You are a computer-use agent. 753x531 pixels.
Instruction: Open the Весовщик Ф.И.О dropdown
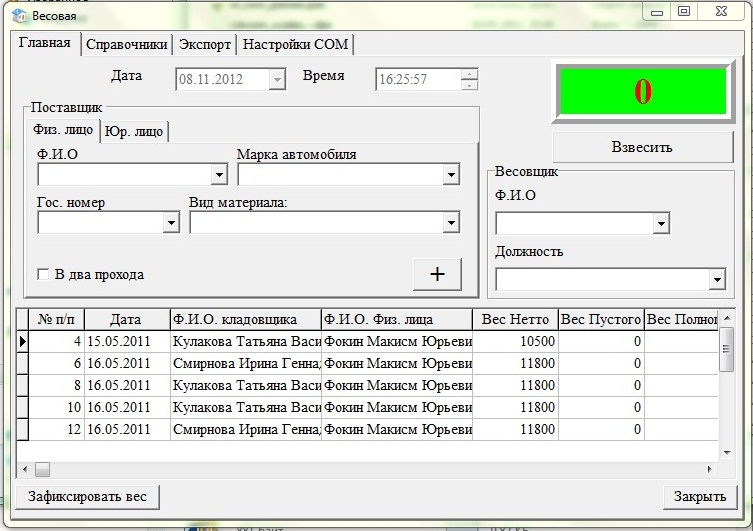pos(660,224)
